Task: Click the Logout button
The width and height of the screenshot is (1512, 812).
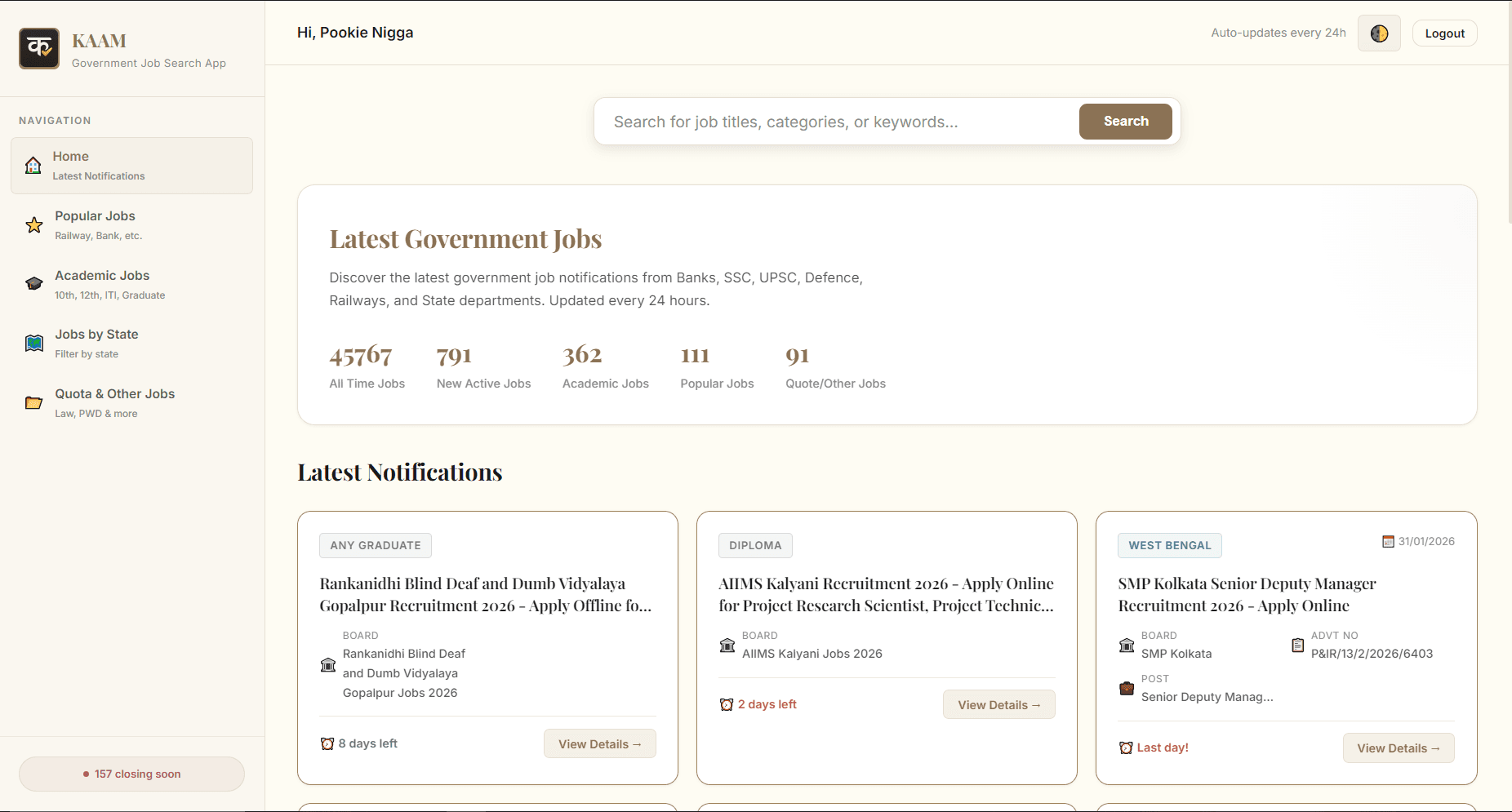Action: (1444, 33)
